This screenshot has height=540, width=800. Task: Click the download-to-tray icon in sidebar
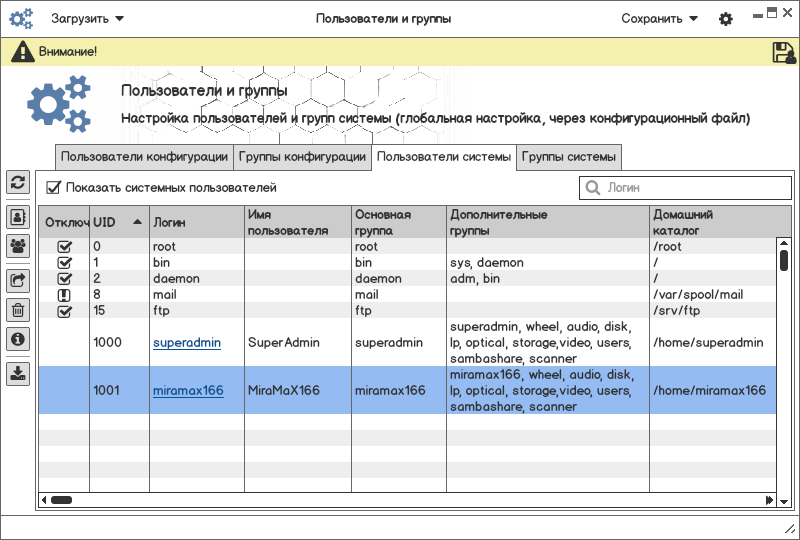18,374
